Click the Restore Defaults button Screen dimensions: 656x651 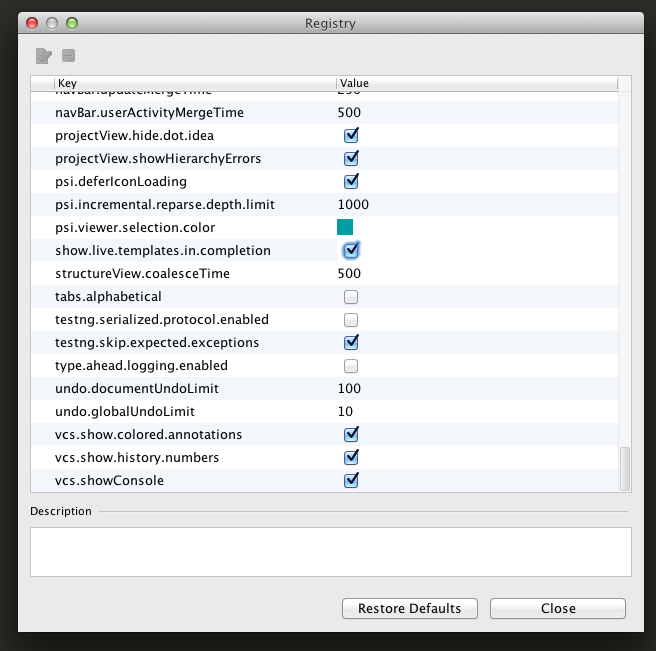(x=410, y=608)
